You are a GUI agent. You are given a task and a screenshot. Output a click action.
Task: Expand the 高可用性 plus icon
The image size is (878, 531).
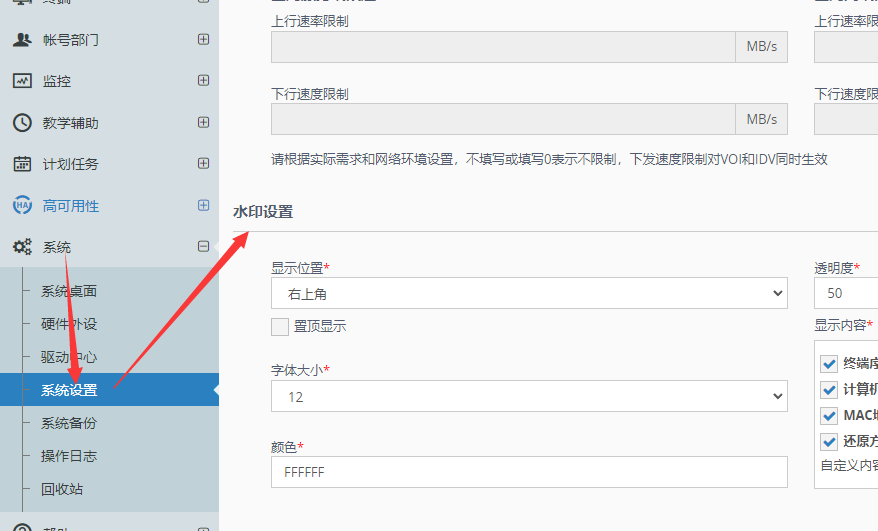pos(204,206)
